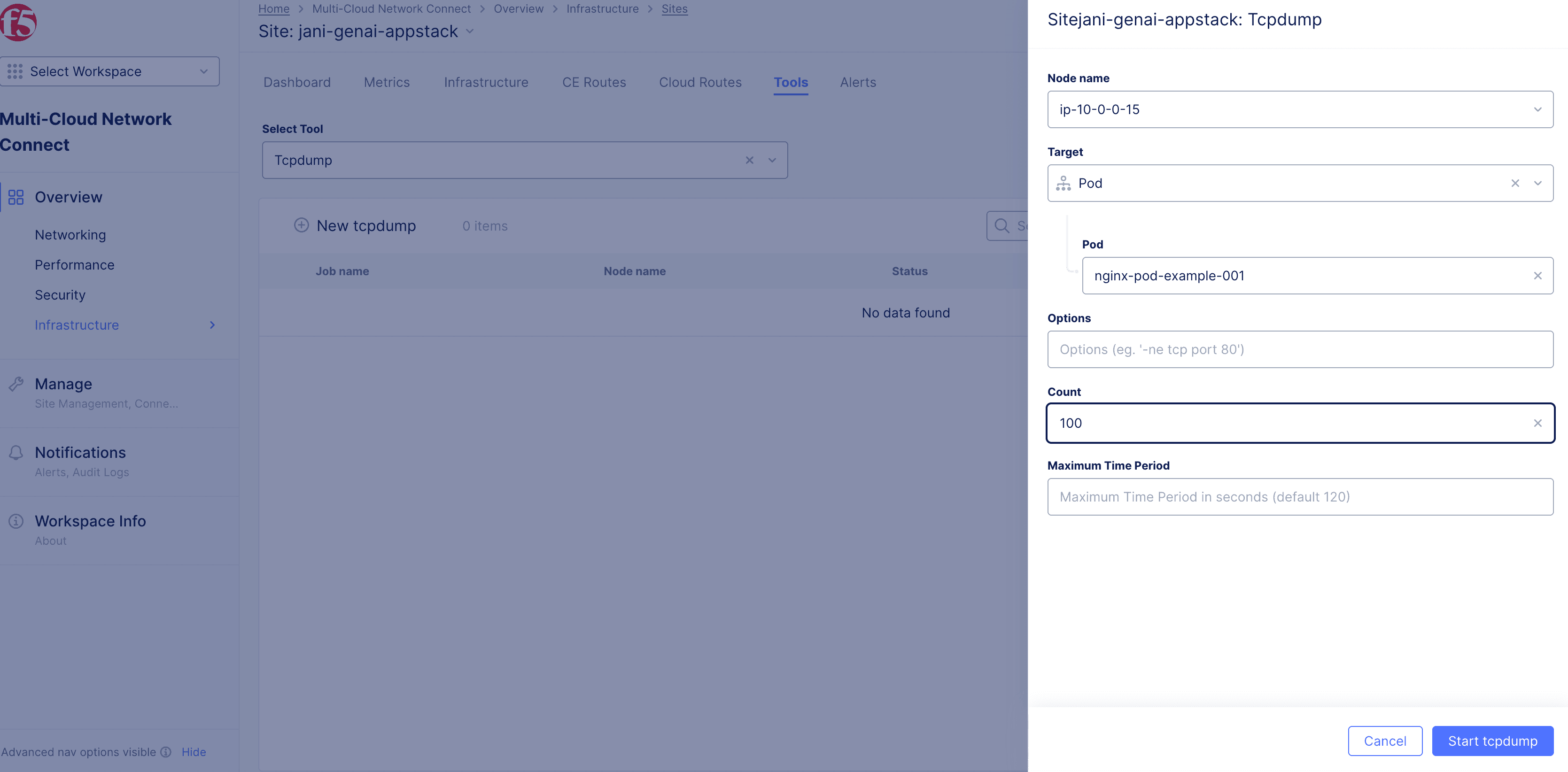Image resolution: width=1568 pixels, height=772 pixels.
Task: Open the Node name dropdown ip-10-0-0-15
Action: pyautogui.click(x=1300, y=109)
